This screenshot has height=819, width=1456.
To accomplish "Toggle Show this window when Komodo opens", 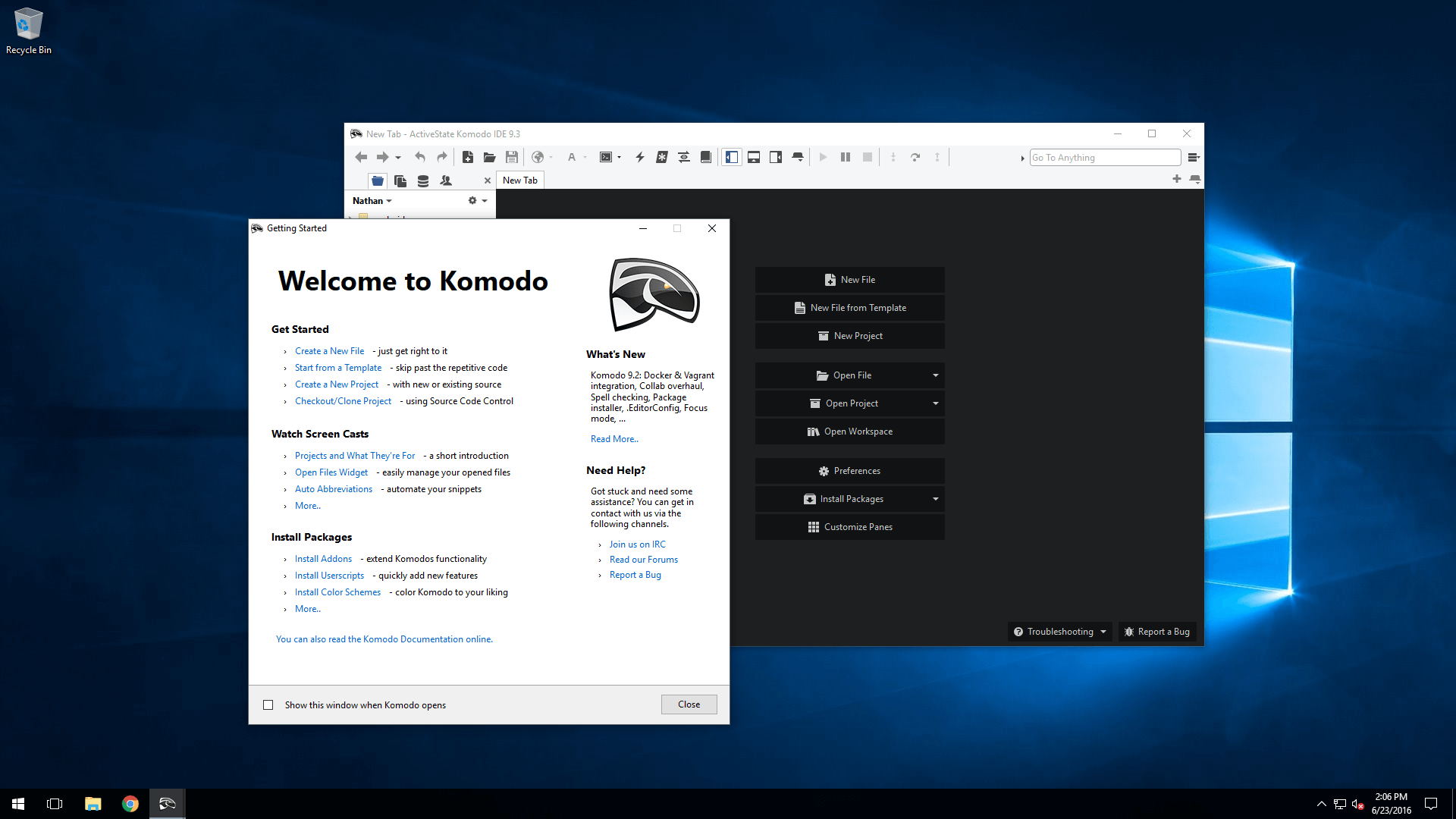I will coord(268,705).
